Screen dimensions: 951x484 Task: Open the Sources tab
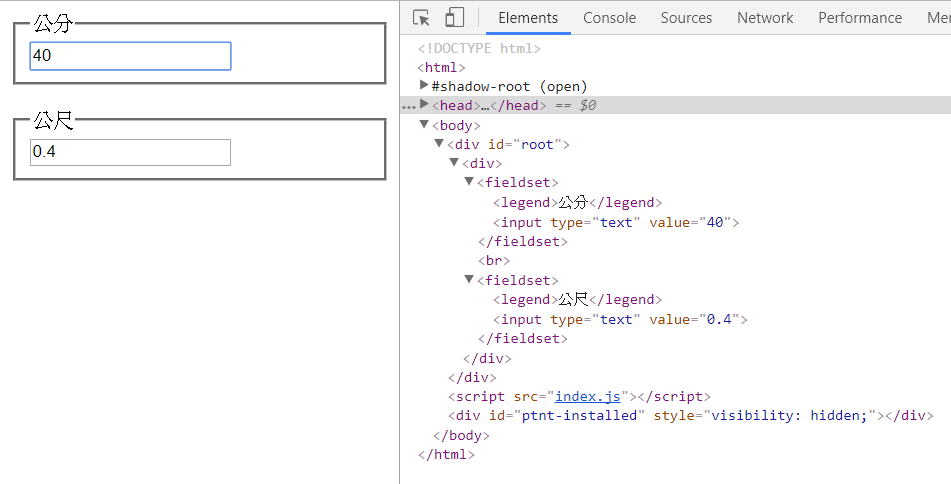coord(686,18)
